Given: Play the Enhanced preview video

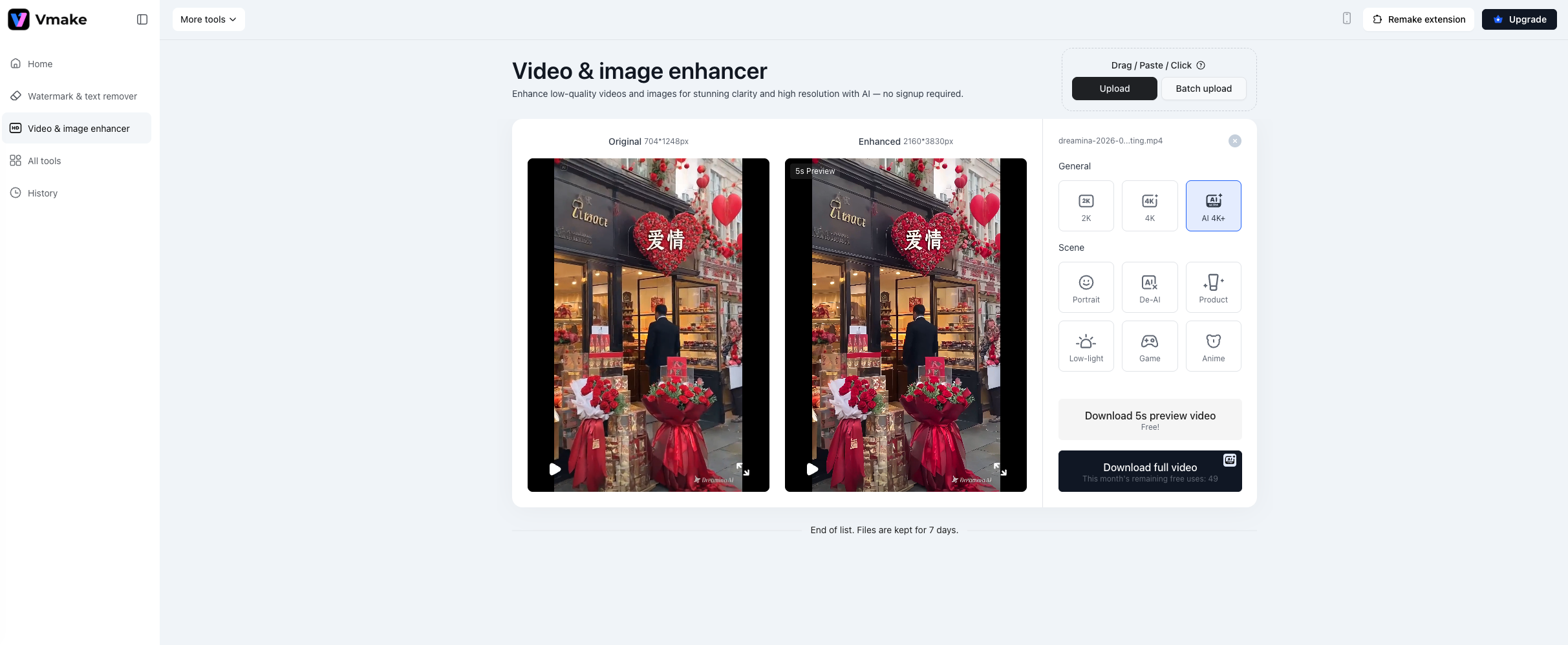Looking at the screenshot, I should click(x=812, y=469).
